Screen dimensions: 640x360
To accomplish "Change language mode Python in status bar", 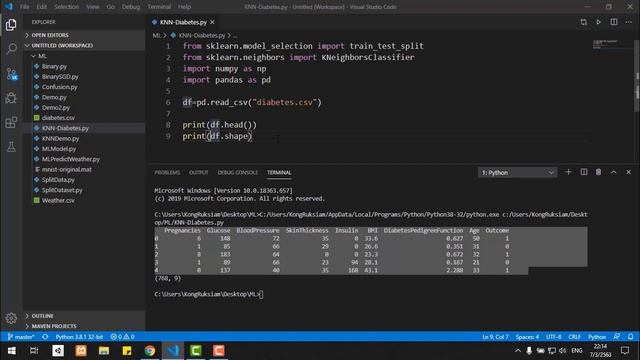I will (597, 337).
